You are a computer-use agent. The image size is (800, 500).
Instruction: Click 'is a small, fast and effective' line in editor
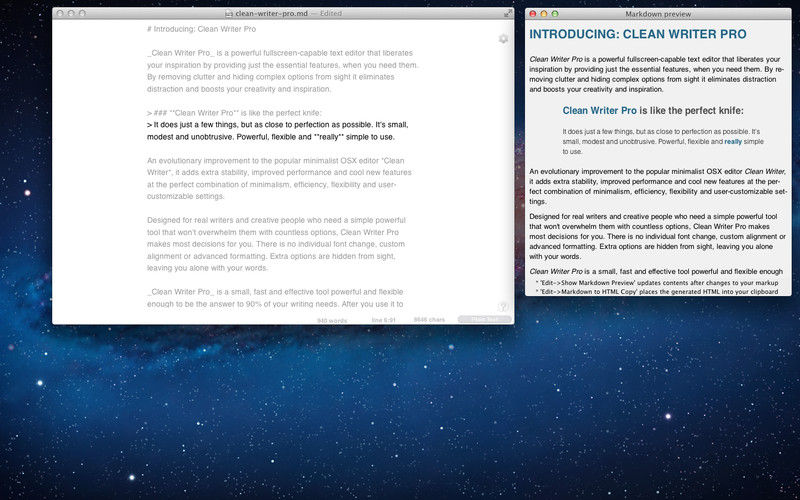pos(275,298)
